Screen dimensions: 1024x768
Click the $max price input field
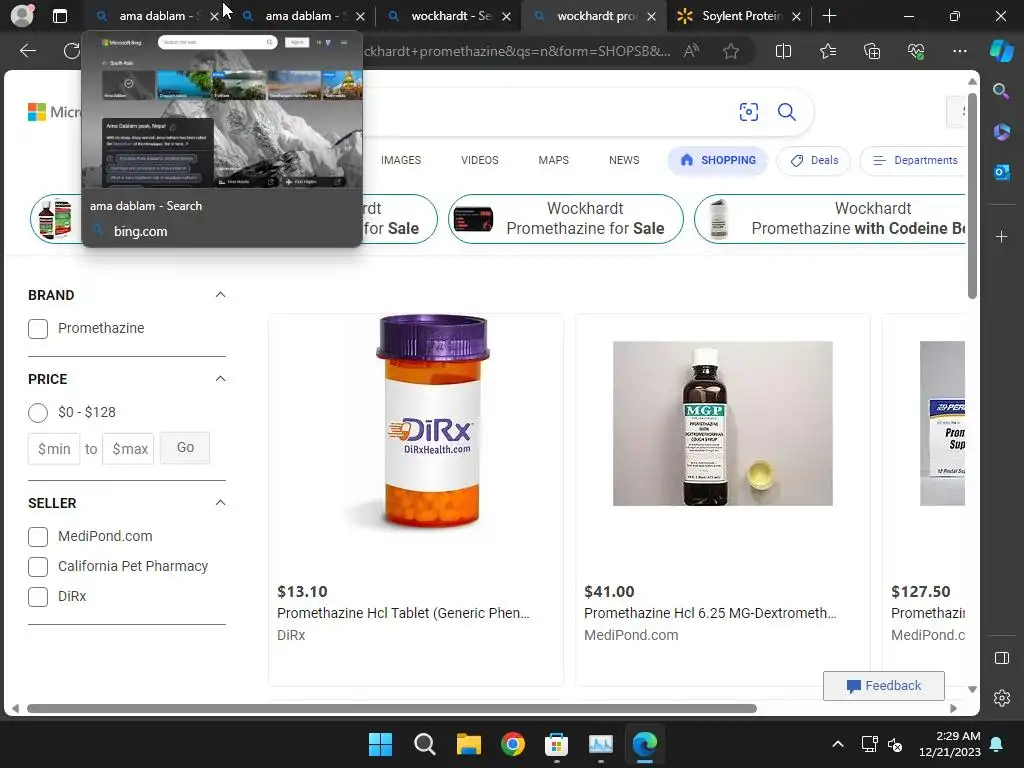128,449
